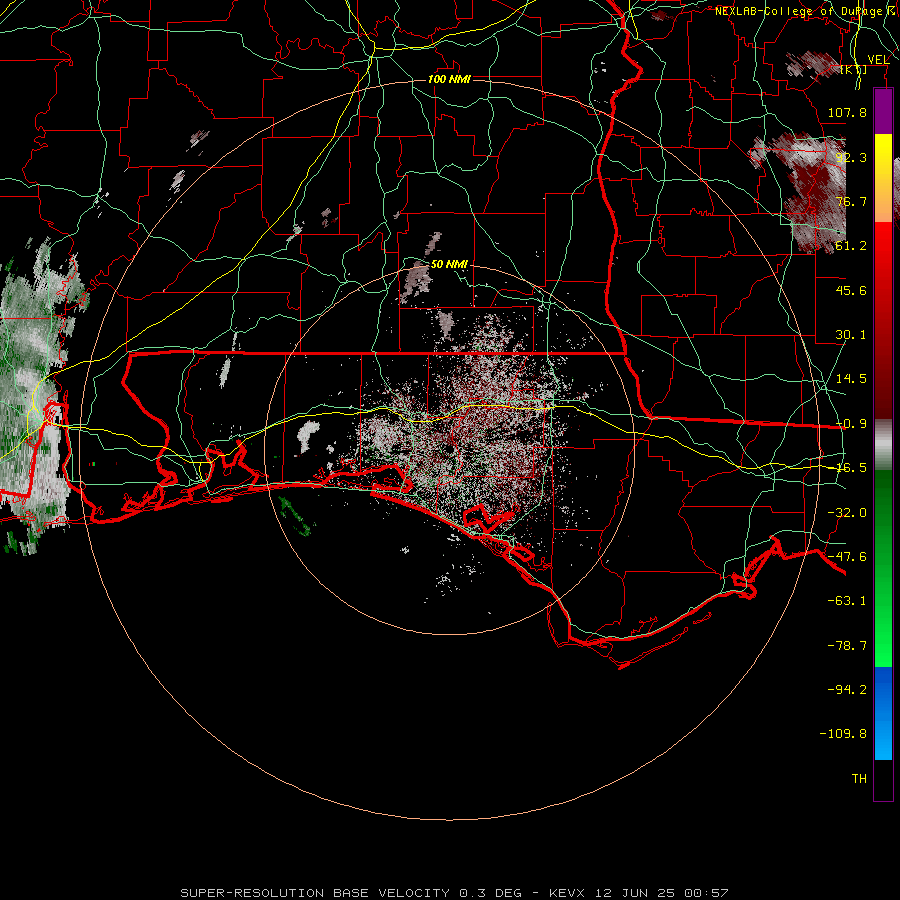
Task: Click the 100 NMI range ring label
Action: pos(449,79)
